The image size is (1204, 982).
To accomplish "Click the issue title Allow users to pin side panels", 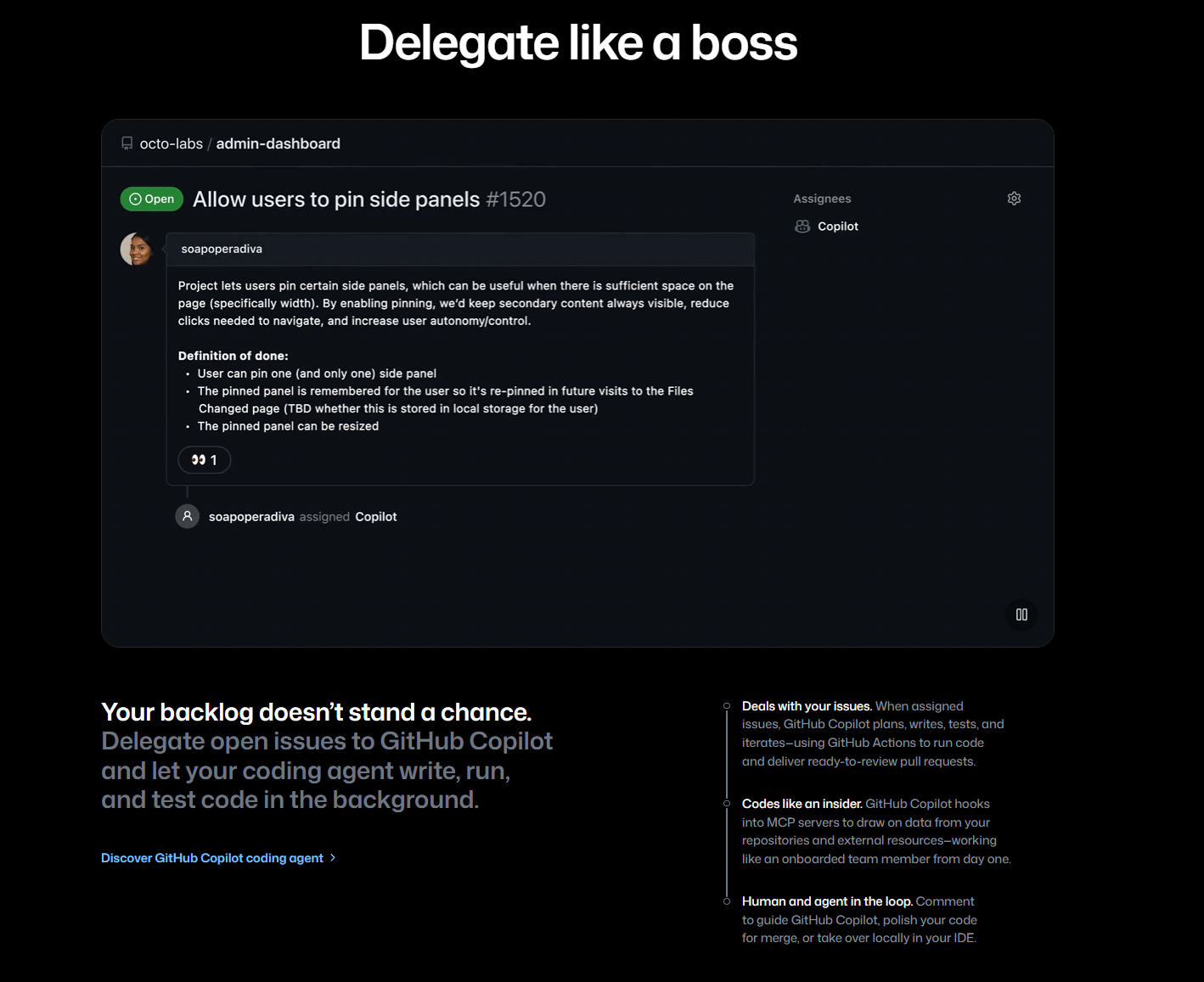I will (x=336, y=199).
